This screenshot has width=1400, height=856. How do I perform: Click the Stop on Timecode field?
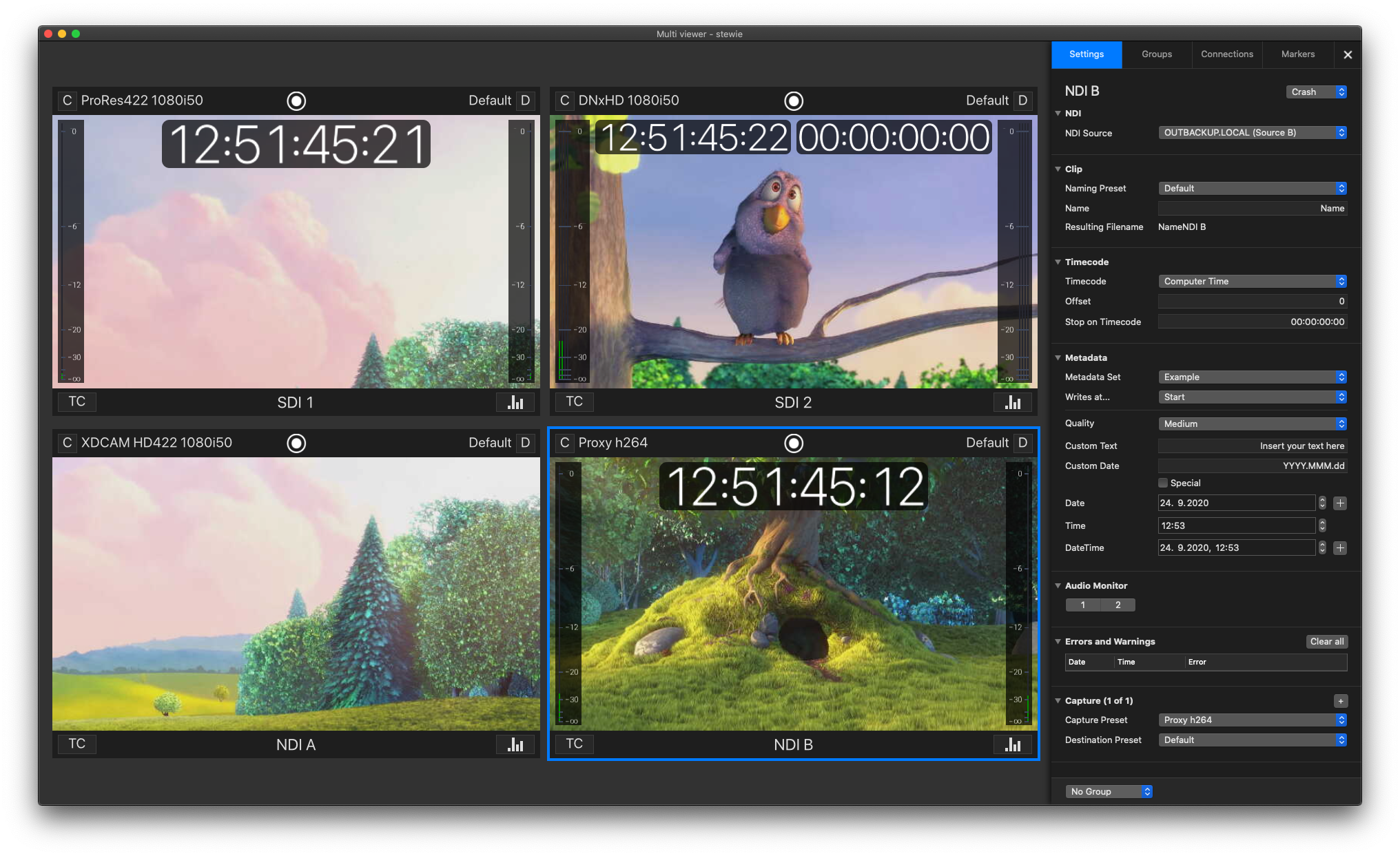[1253, 322]
